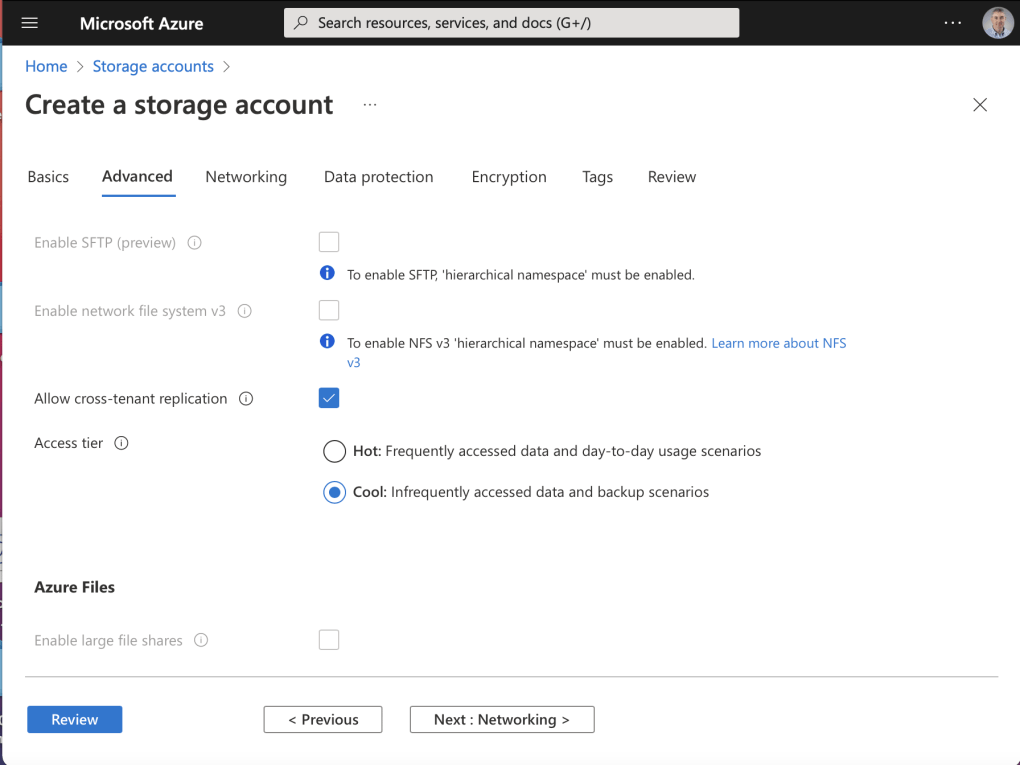Follow the Learn more about NFS v3 link
Image resolution: width=1020 pixels, height=765 pixels.
coord(778,343)
